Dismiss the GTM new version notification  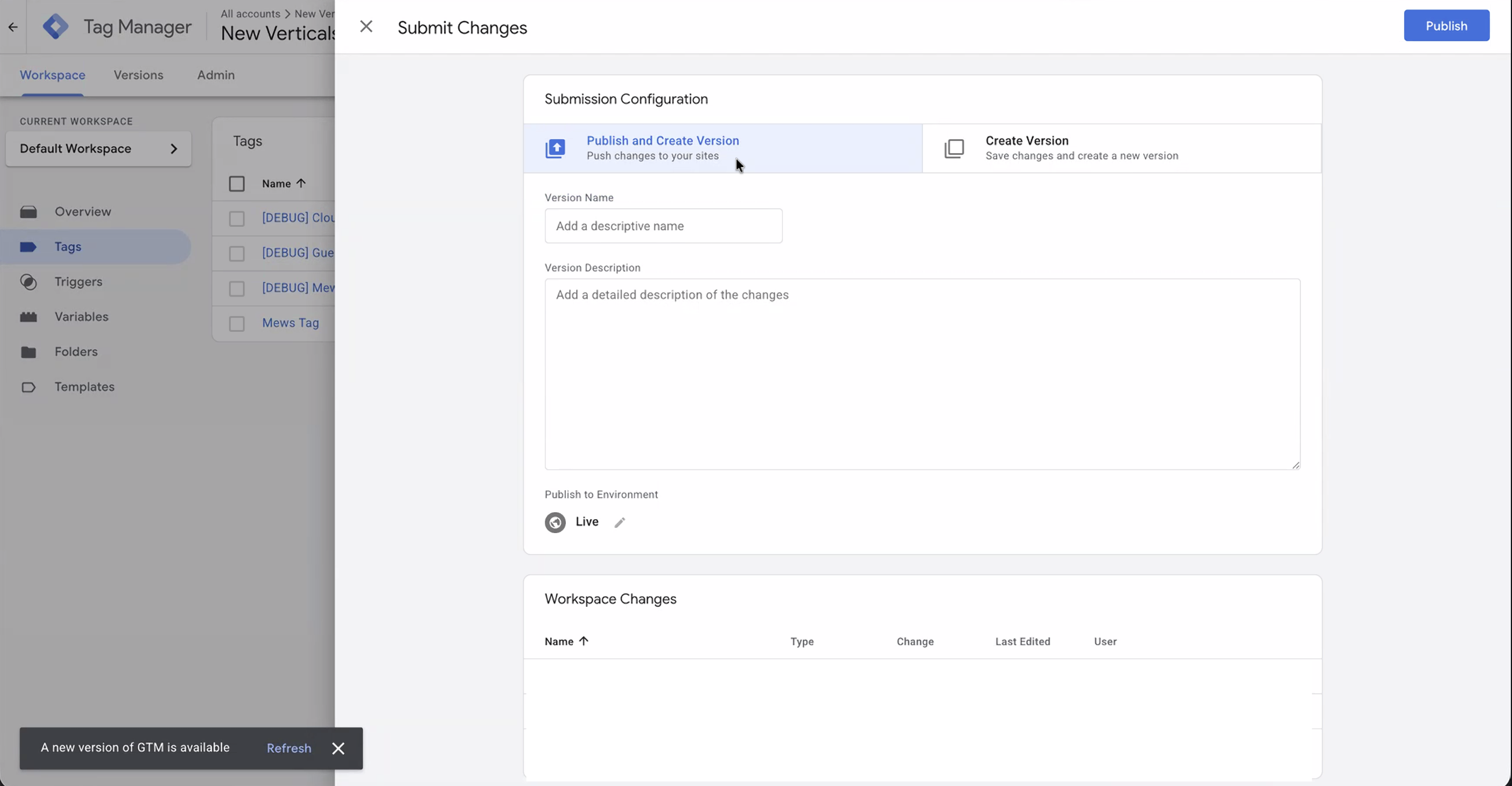coord(338,748)
